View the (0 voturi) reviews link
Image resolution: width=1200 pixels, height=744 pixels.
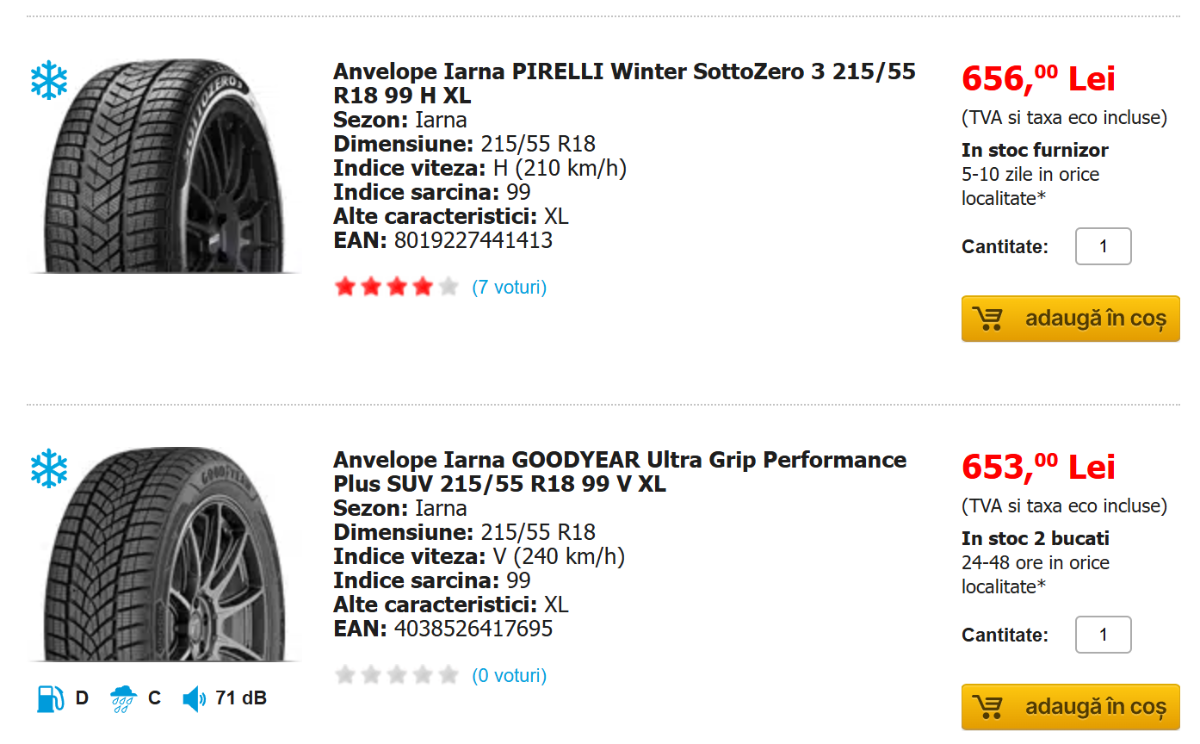[x=509, y=676]
